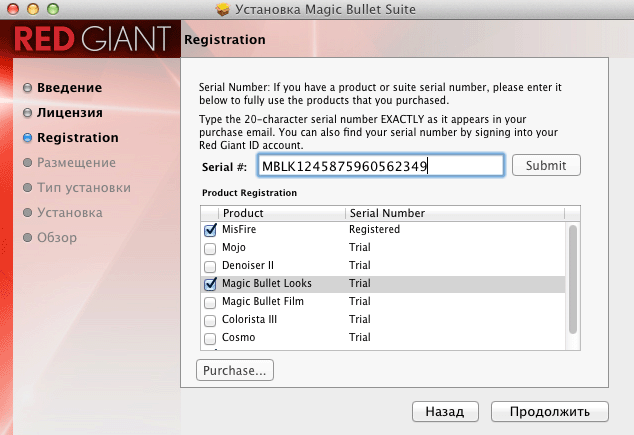The width and height of the screenshot is (634, 435).
Task: Open the Purchase... dialog
Action: click(x=235, y=370)
